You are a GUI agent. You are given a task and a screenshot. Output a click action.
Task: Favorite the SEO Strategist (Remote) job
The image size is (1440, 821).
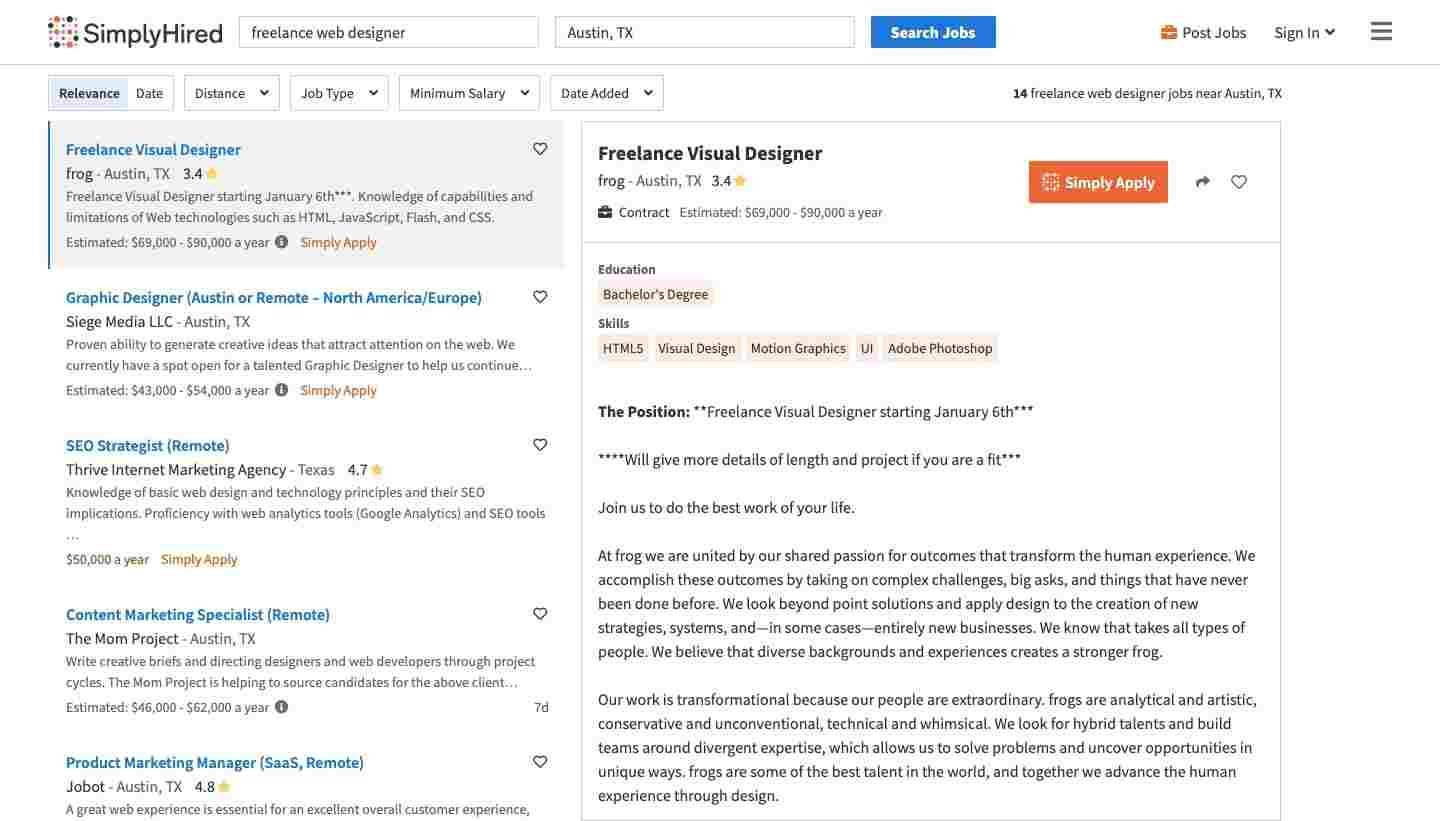pos(540,445)
